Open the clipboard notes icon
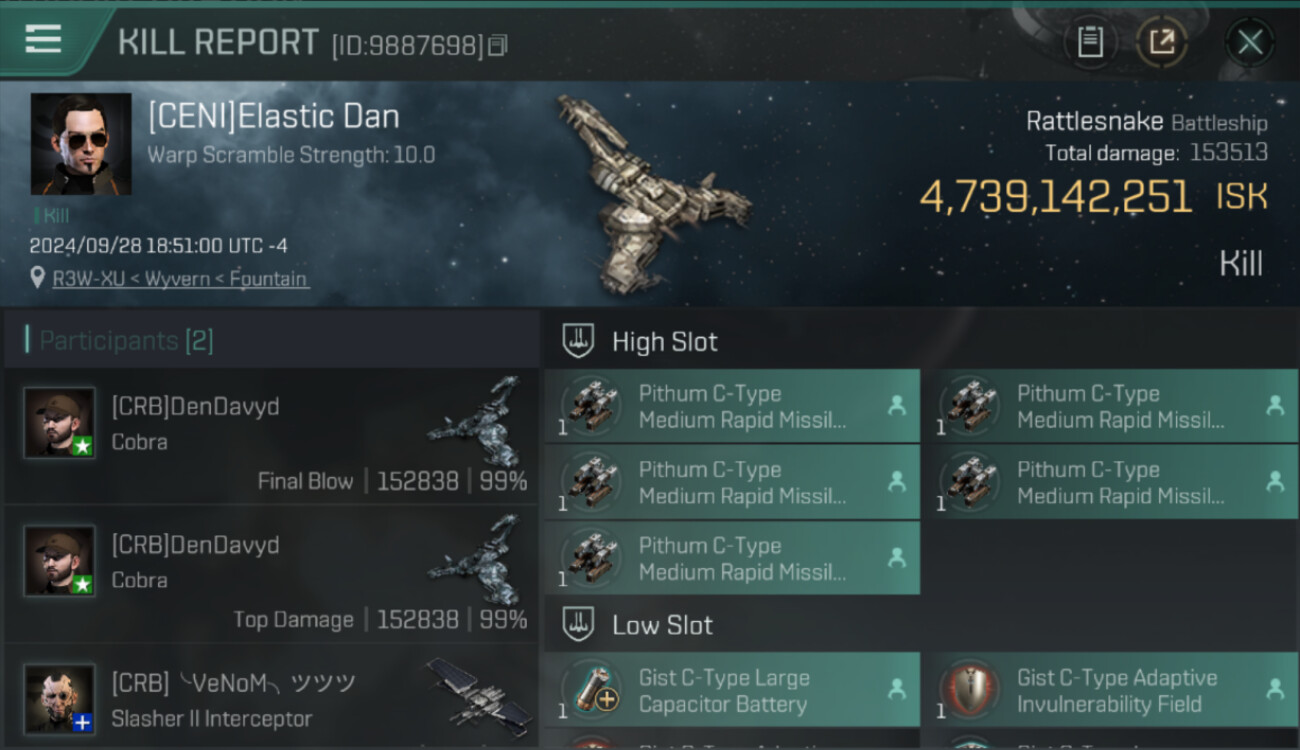Viewport: 1300px width, 750px height. click(x=1090, y=42)
